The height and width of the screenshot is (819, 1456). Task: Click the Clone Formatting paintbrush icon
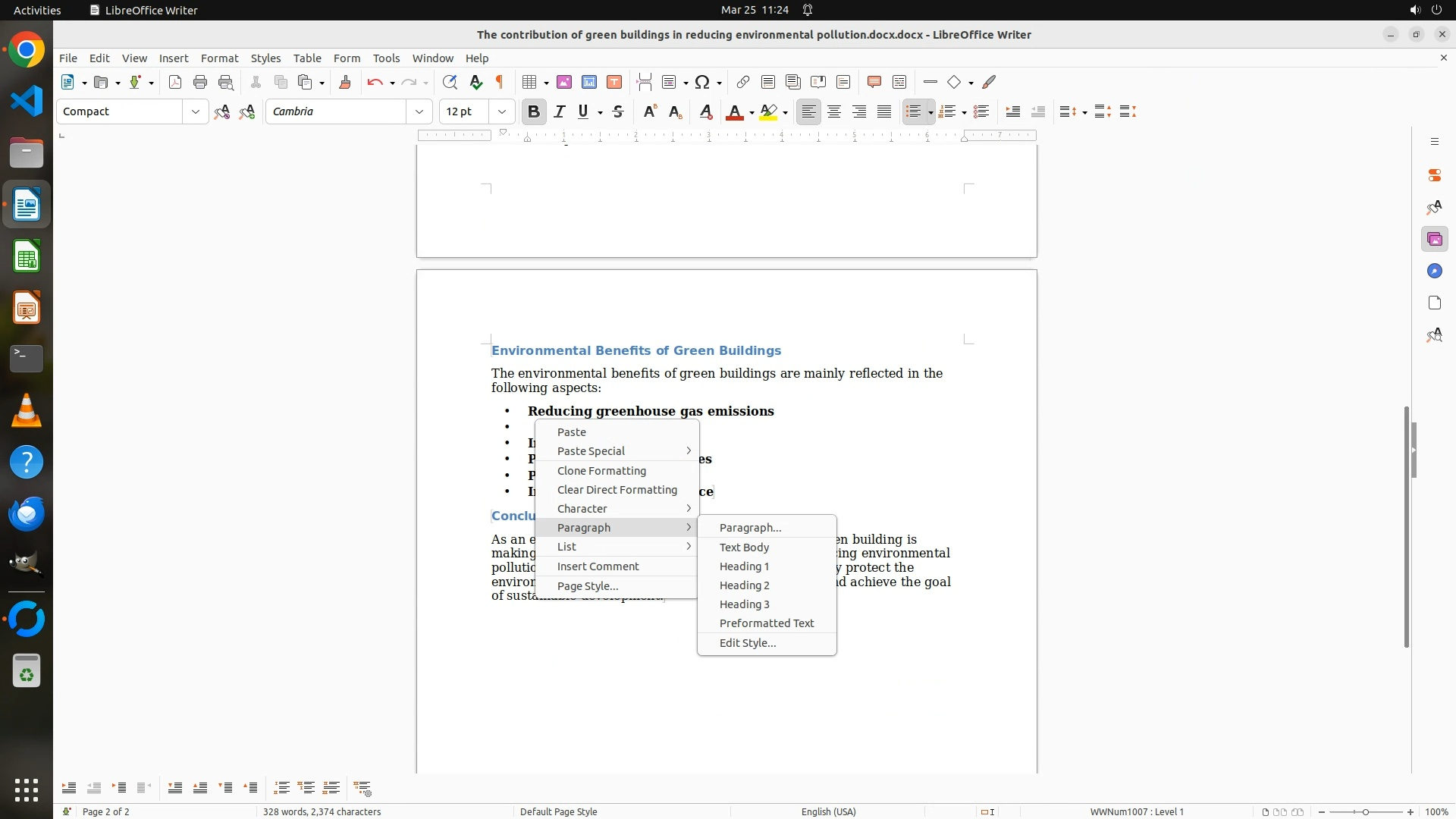tap(345, 83)
